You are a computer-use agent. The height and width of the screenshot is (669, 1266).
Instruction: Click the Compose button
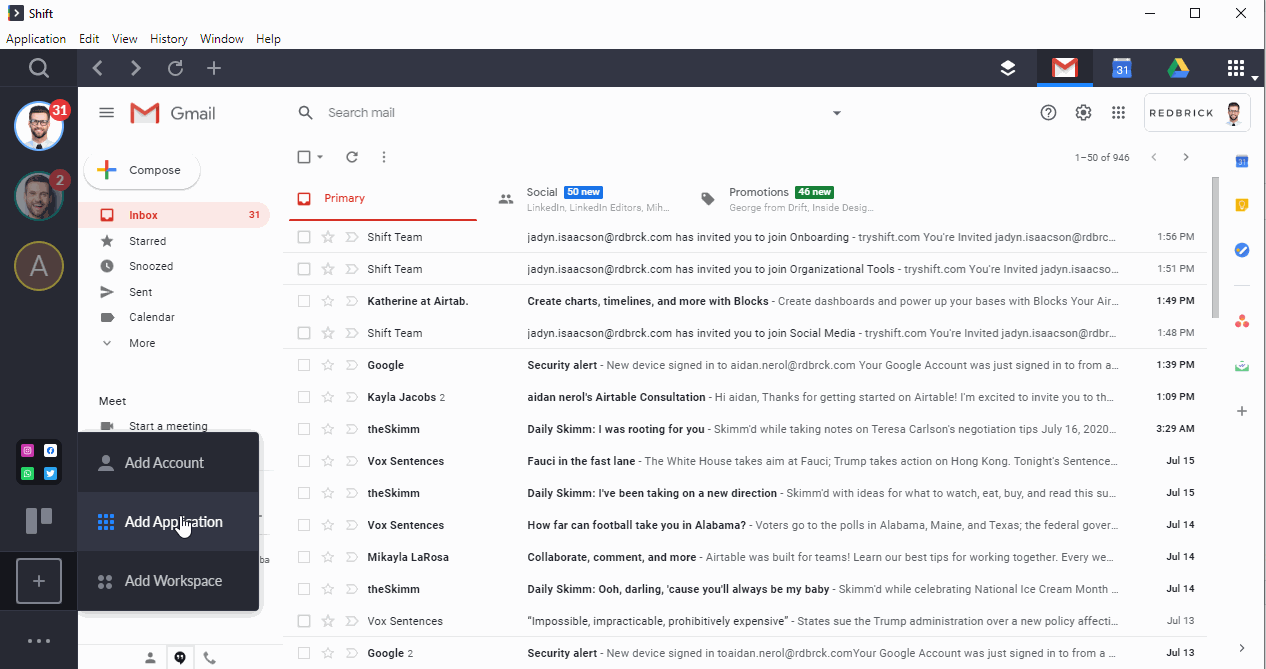pyautogui.click(x=142, y=171)
